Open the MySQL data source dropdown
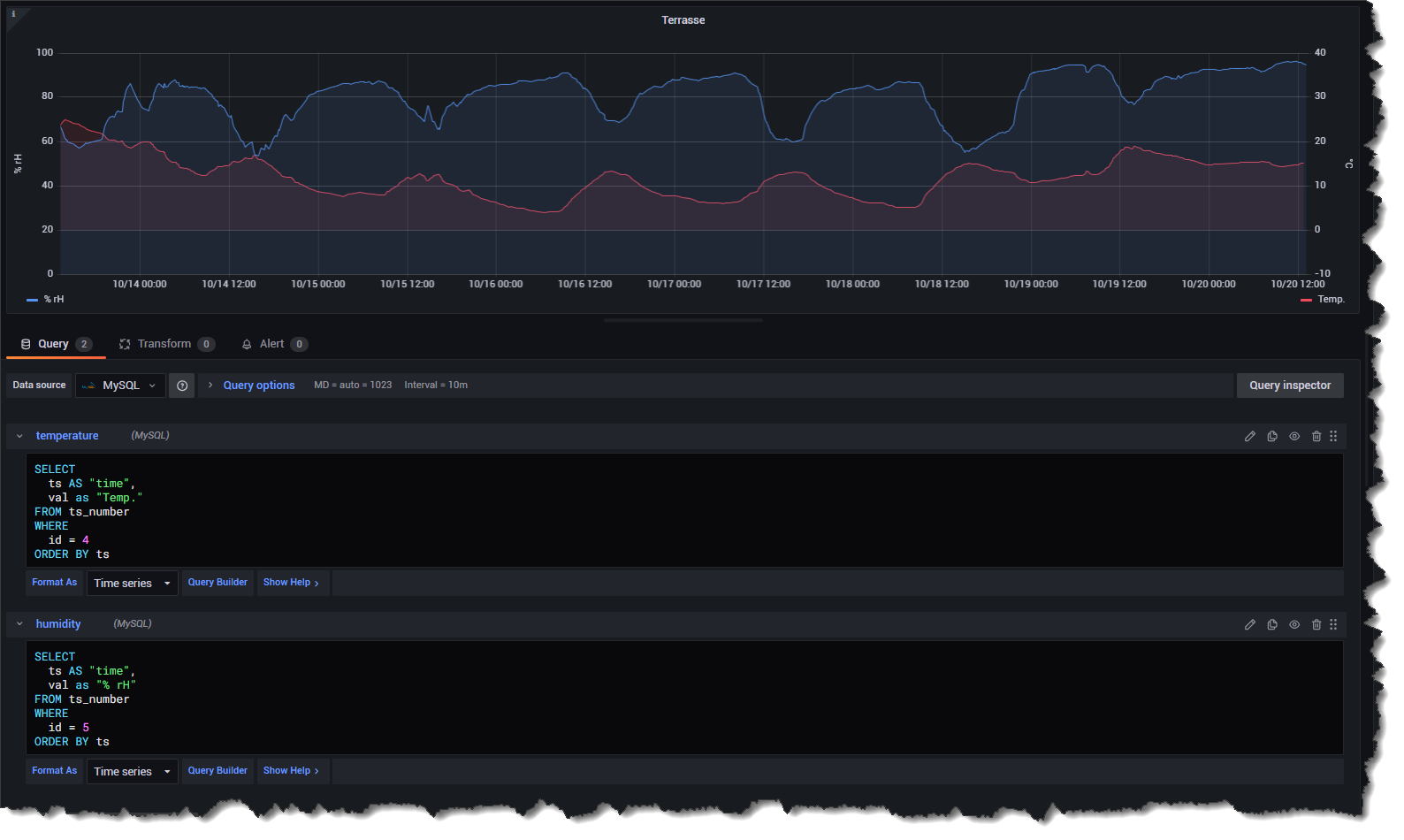The image size is (1404, 840). pos(120,386)
